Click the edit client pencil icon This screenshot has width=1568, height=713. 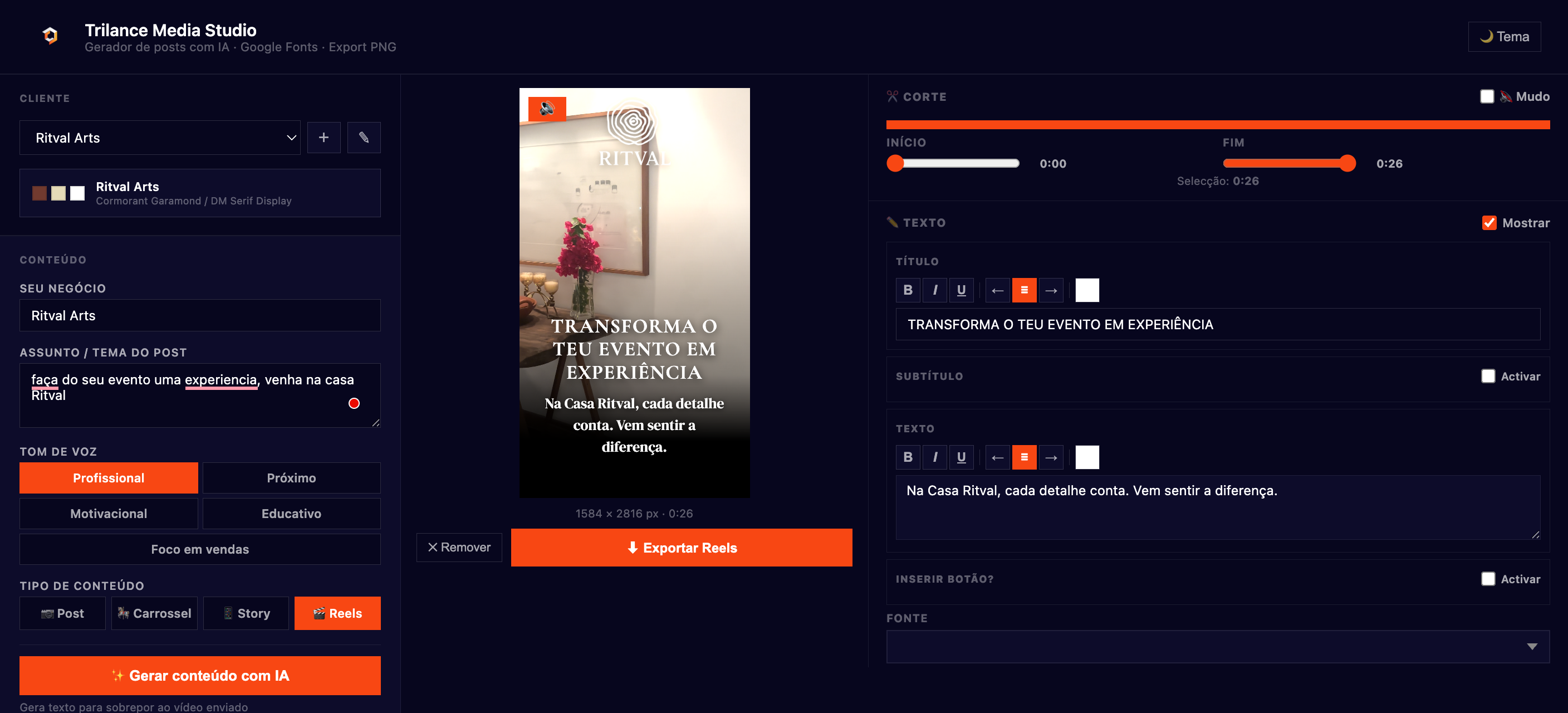364,138
